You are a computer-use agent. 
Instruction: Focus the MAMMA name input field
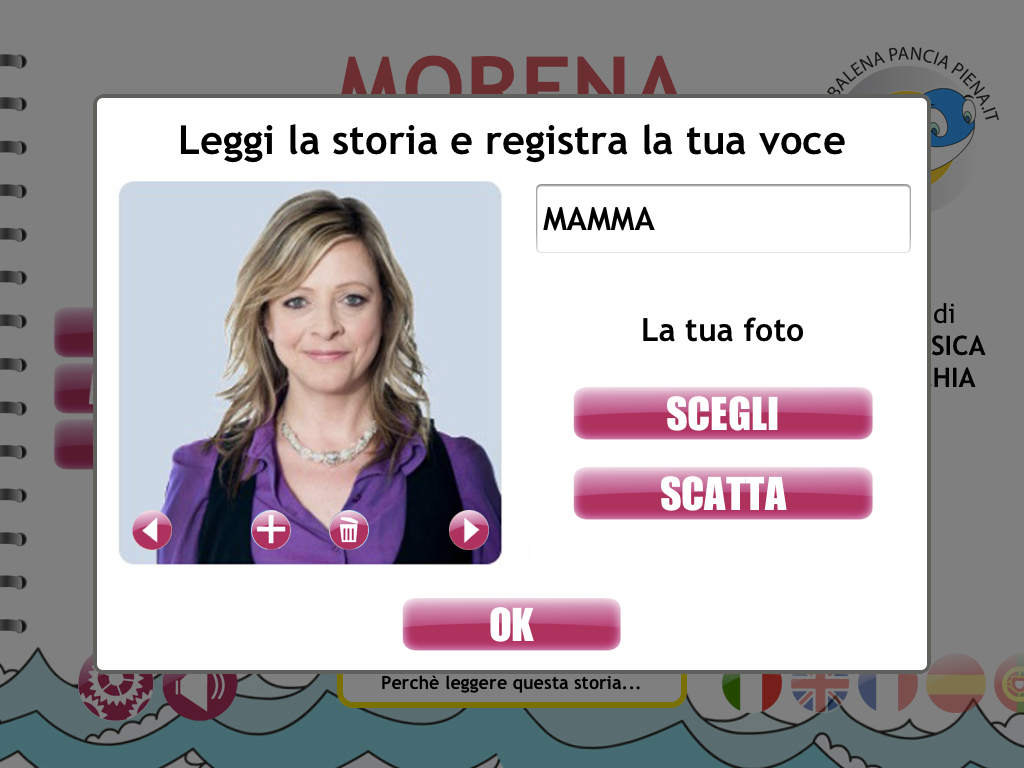tap(723, 219)
